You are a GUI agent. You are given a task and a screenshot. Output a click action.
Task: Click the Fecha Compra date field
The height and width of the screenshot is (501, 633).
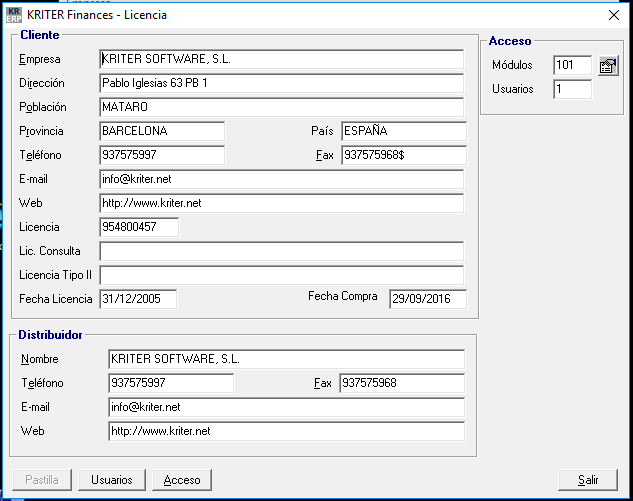[427, 299]
